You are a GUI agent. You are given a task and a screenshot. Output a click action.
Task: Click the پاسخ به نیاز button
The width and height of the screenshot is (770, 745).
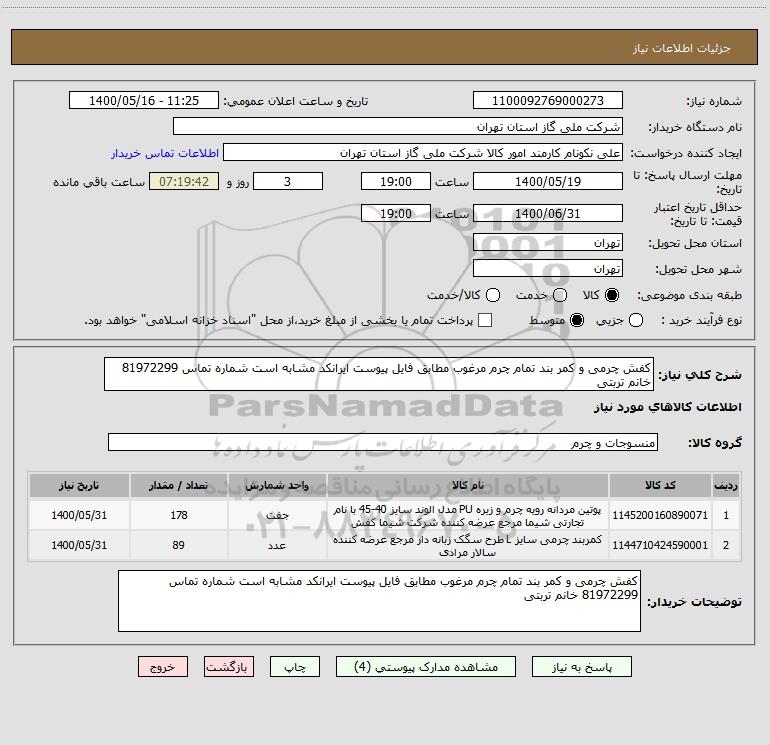582,667
